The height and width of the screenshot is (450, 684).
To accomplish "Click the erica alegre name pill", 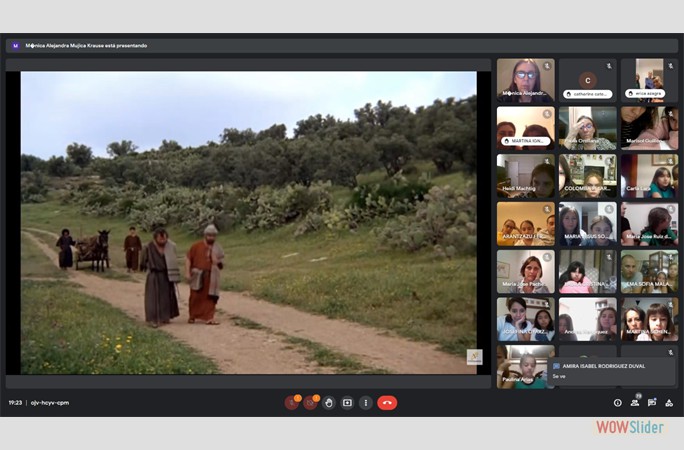I will pos(645,93).
